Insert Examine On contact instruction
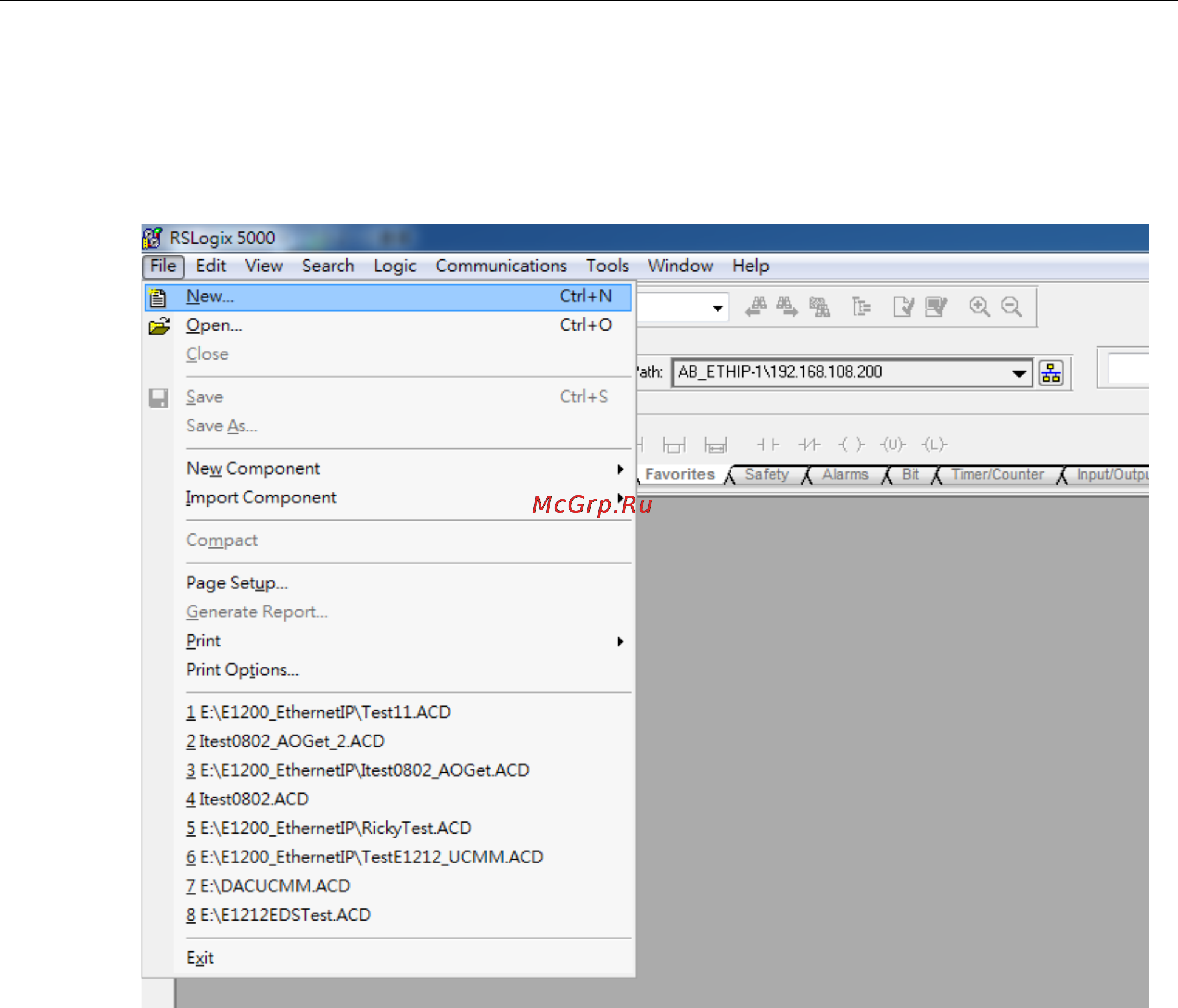The width and height of the screenshot is (1178, 1008). click(768, 445)
